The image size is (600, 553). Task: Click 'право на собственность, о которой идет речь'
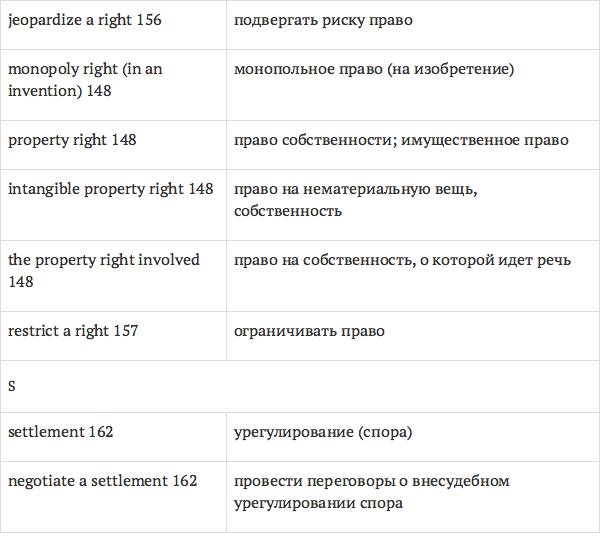point(402,260)
